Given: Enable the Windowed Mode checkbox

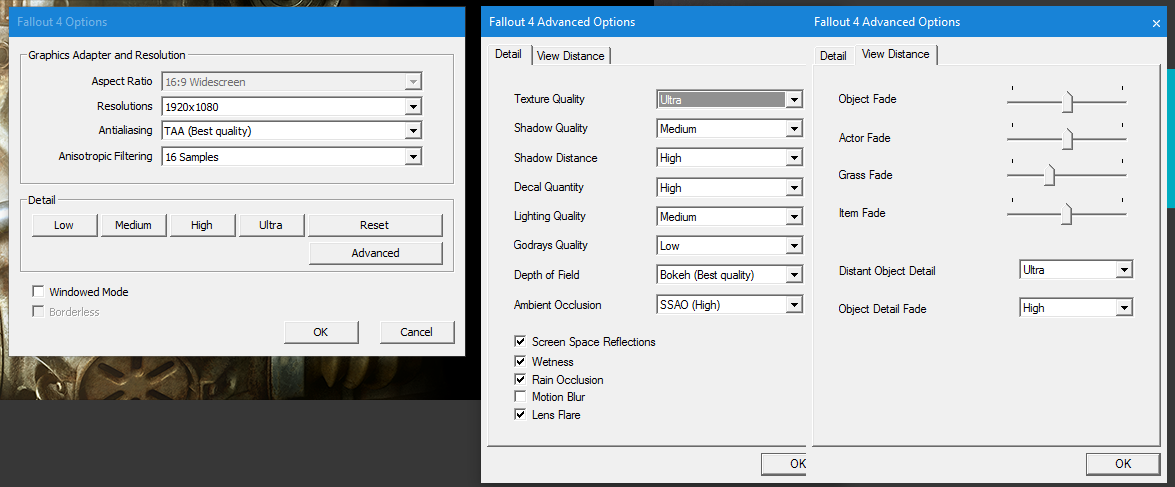Looking at the screenshot, I should [x=37, y=291].
